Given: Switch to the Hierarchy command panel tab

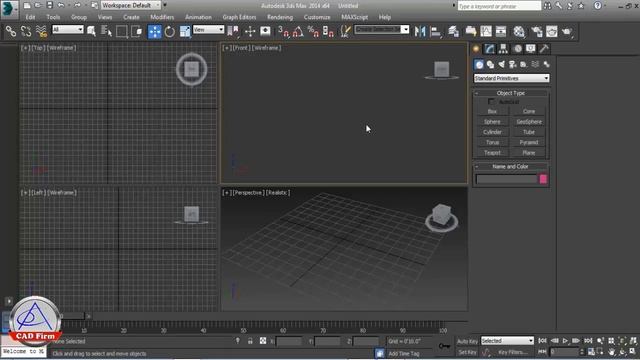Looking at the screenshot, I should coord(503,49).
